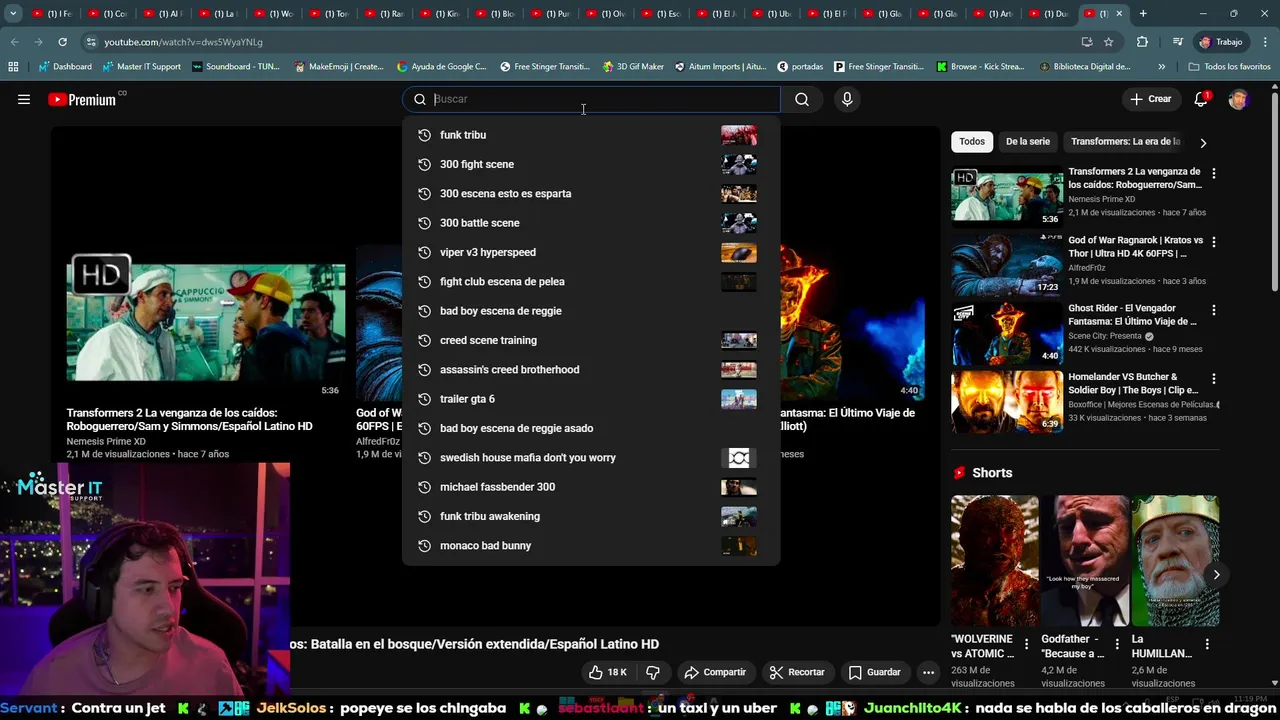Click the Compartir share button

715,672
